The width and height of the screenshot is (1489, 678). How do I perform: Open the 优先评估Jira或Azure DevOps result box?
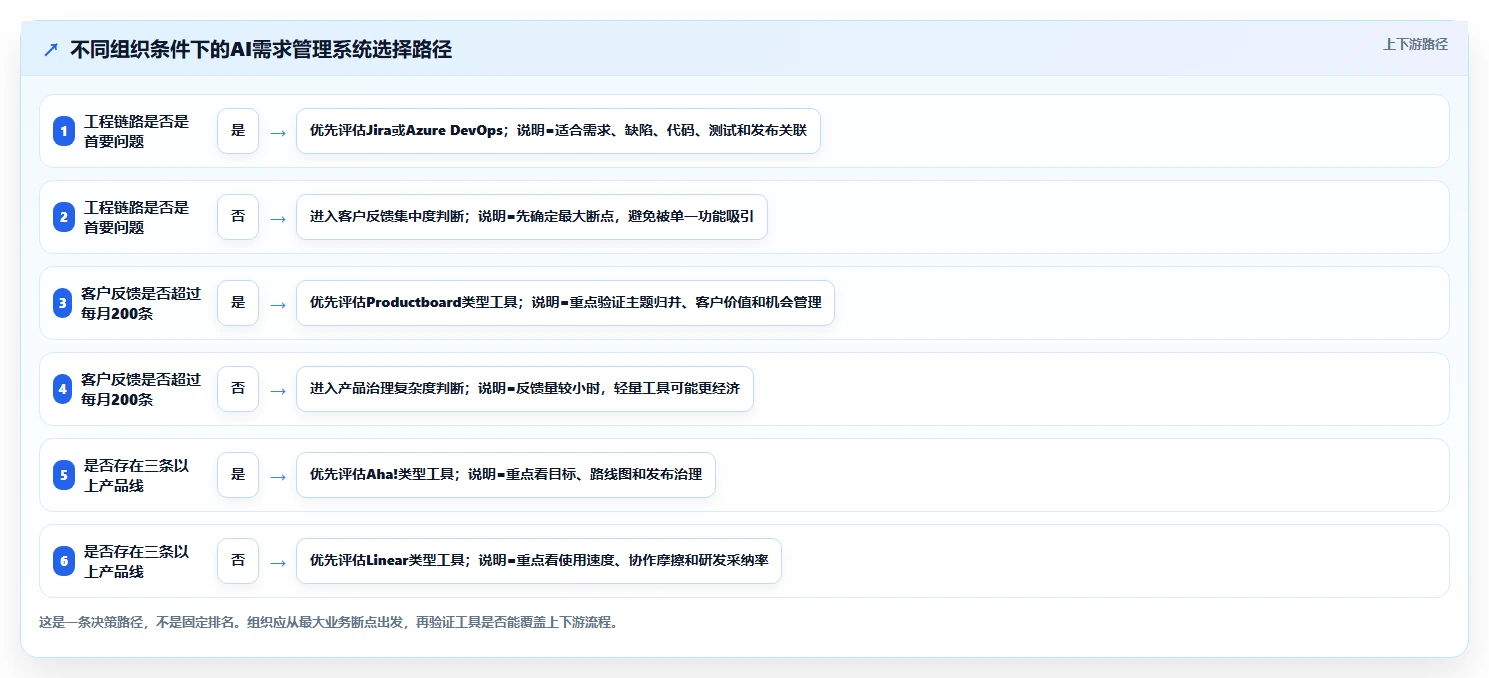pyautogui.click(x=558, y=131)
